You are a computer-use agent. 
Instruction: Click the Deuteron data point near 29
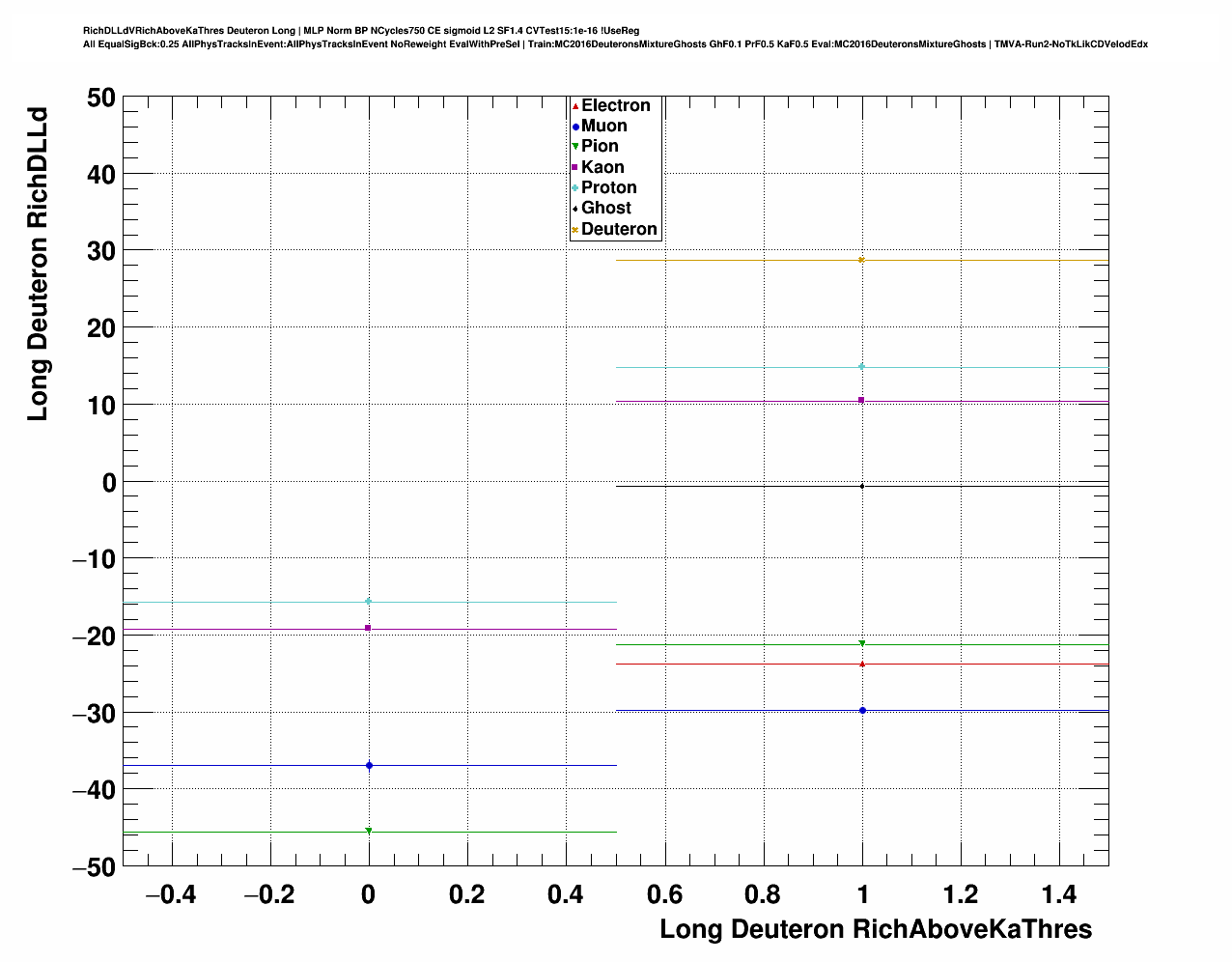pos(861,260)
